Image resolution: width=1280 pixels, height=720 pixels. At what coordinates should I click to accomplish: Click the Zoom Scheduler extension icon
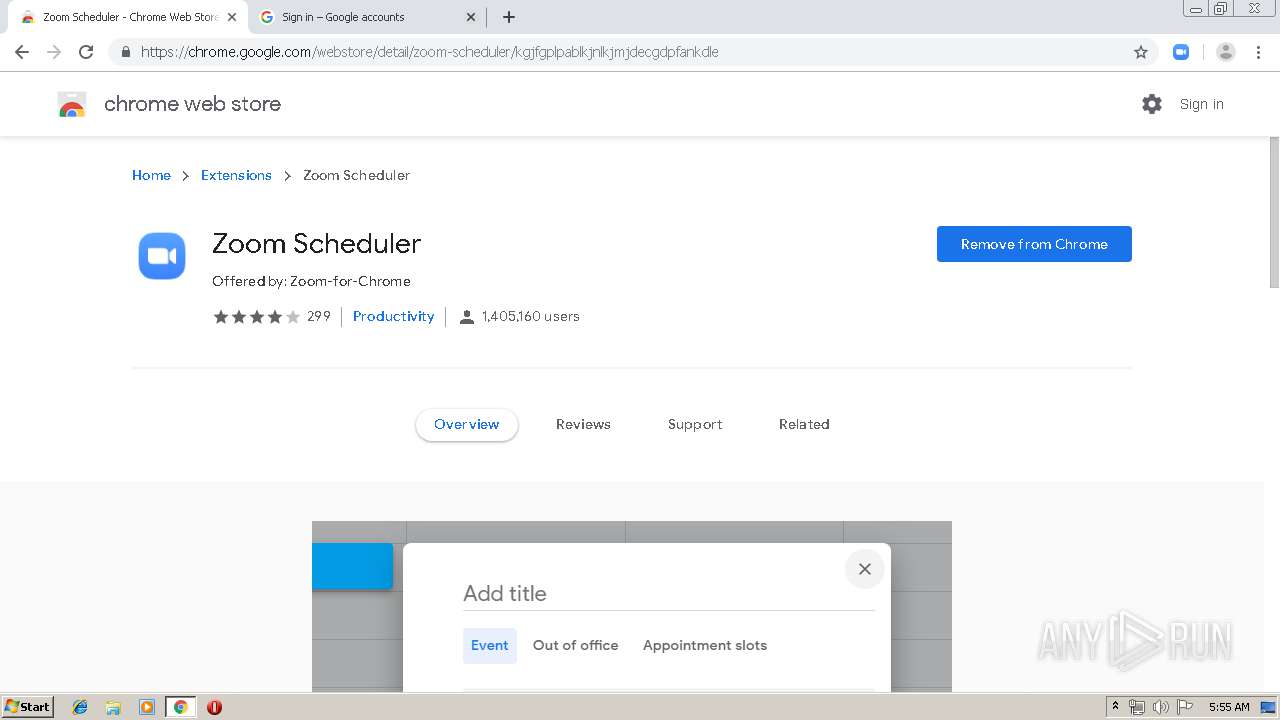point(162,256)
